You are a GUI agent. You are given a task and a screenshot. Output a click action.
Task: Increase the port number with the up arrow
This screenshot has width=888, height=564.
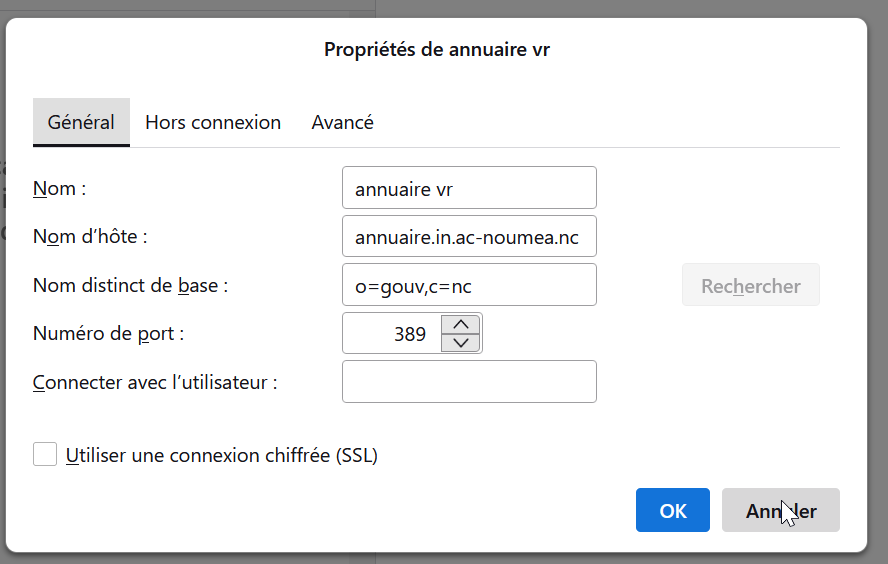460,324
